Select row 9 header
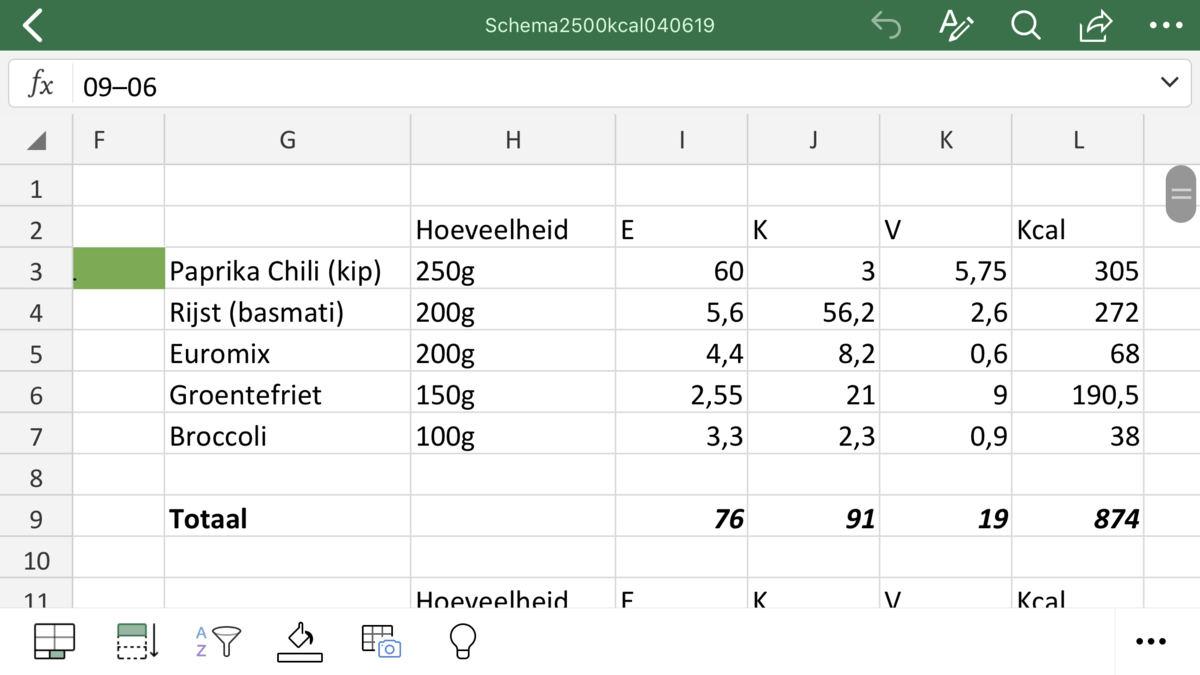1200x675 pixels. coord(36,519)
